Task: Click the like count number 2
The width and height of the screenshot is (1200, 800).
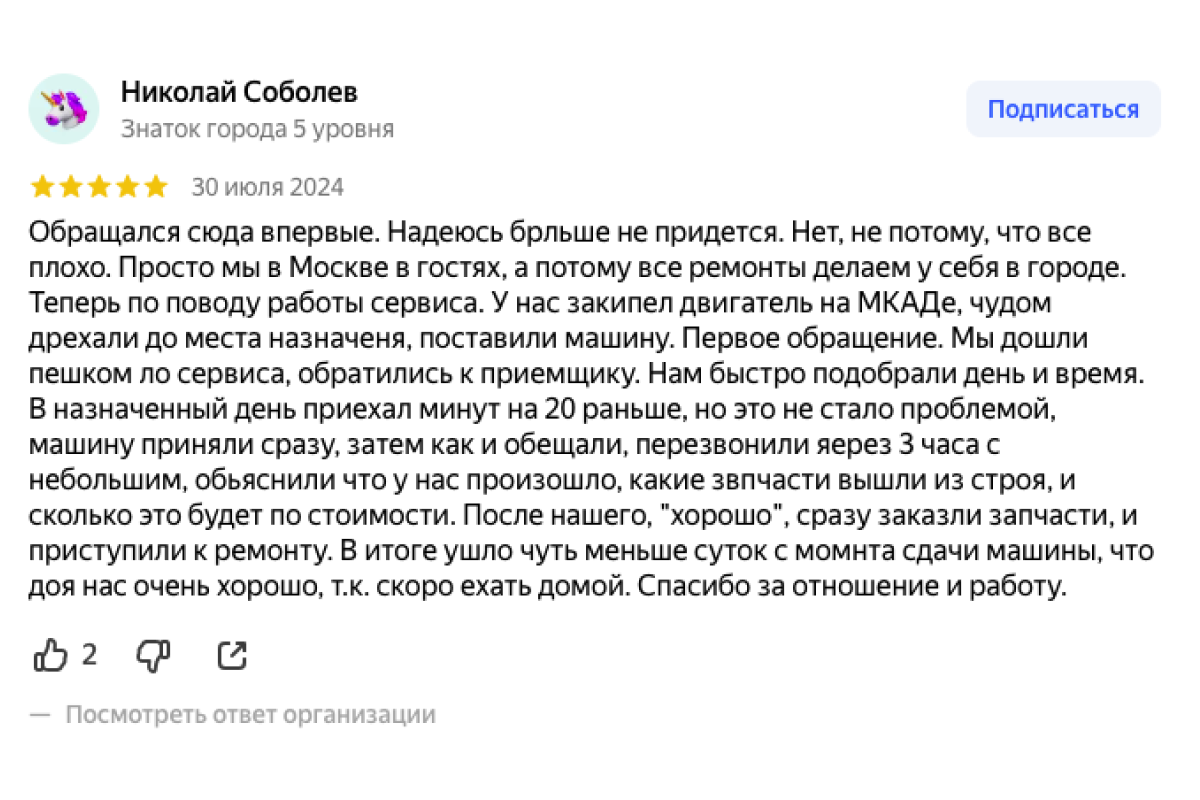Action: 89,655
